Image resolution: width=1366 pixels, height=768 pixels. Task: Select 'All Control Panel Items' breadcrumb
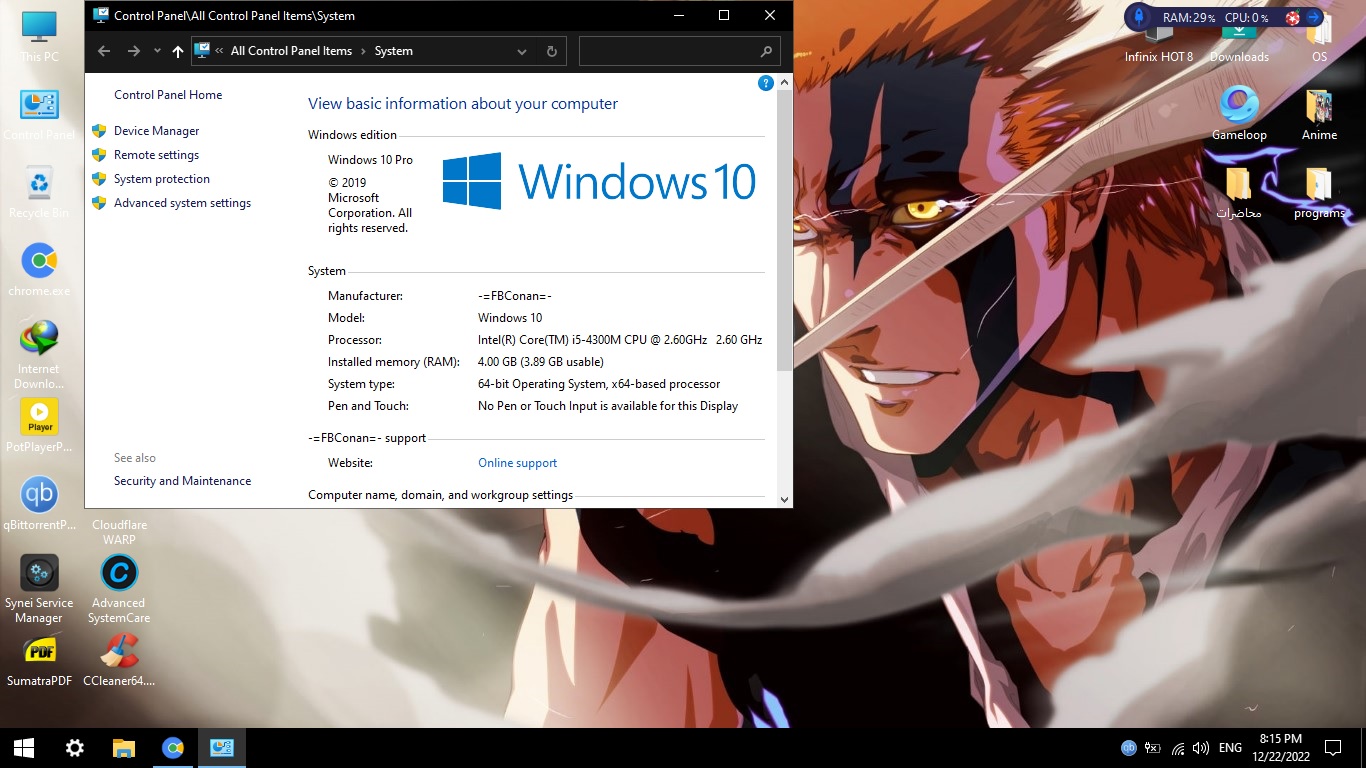[x=291, y=51]
